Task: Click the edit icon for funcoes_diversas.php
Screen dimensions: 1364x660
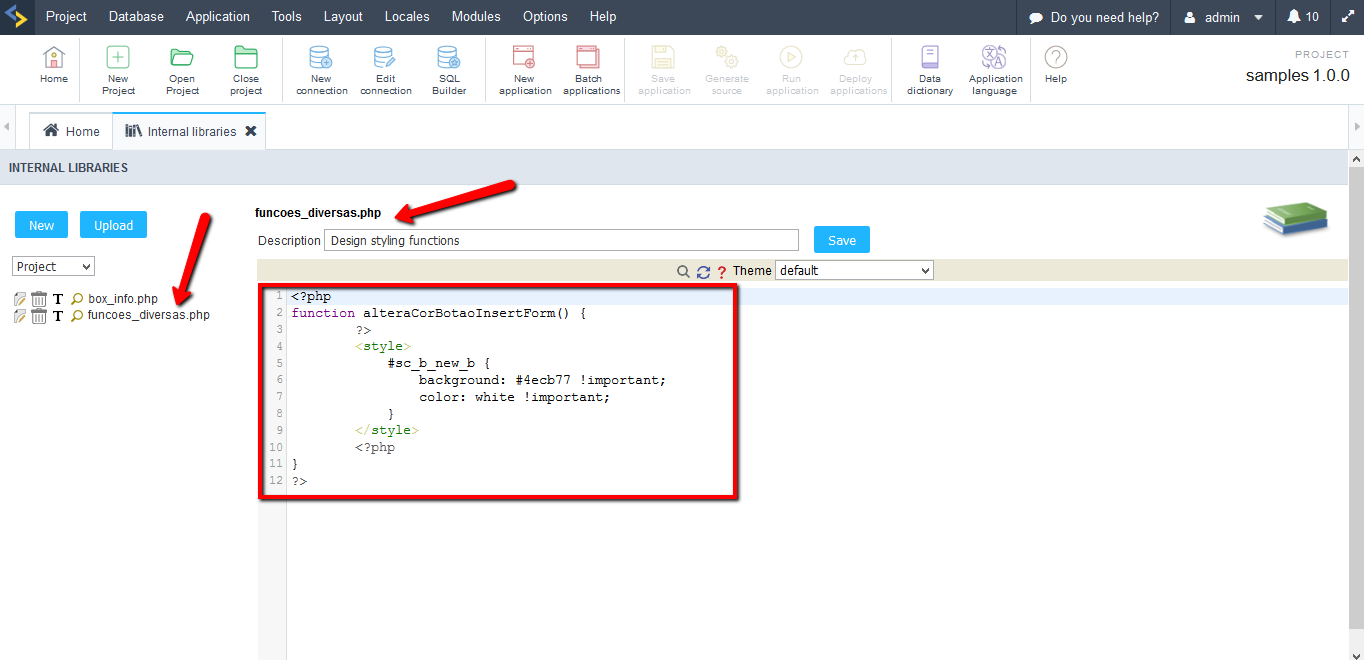Action: point(20,316)
